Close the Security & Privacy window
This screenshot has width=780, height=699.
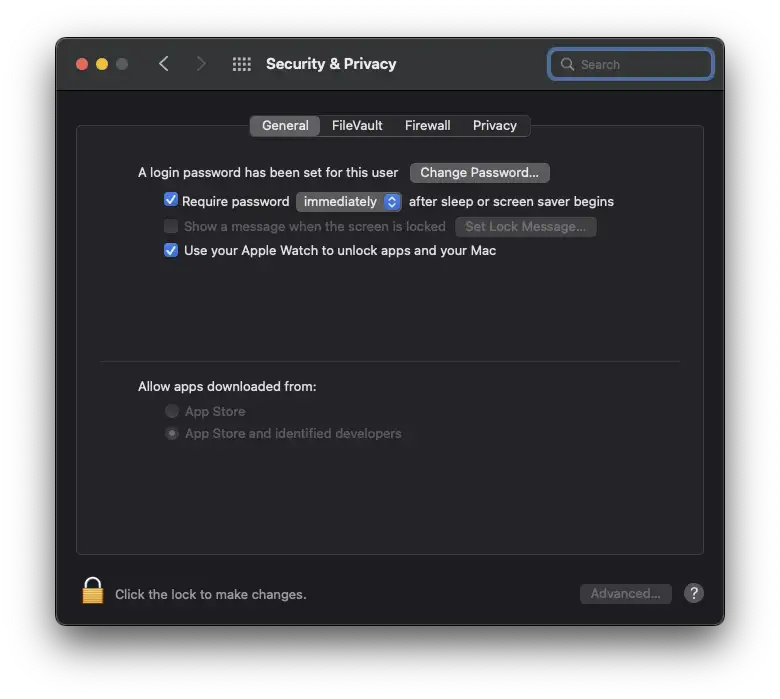point(82,64)
